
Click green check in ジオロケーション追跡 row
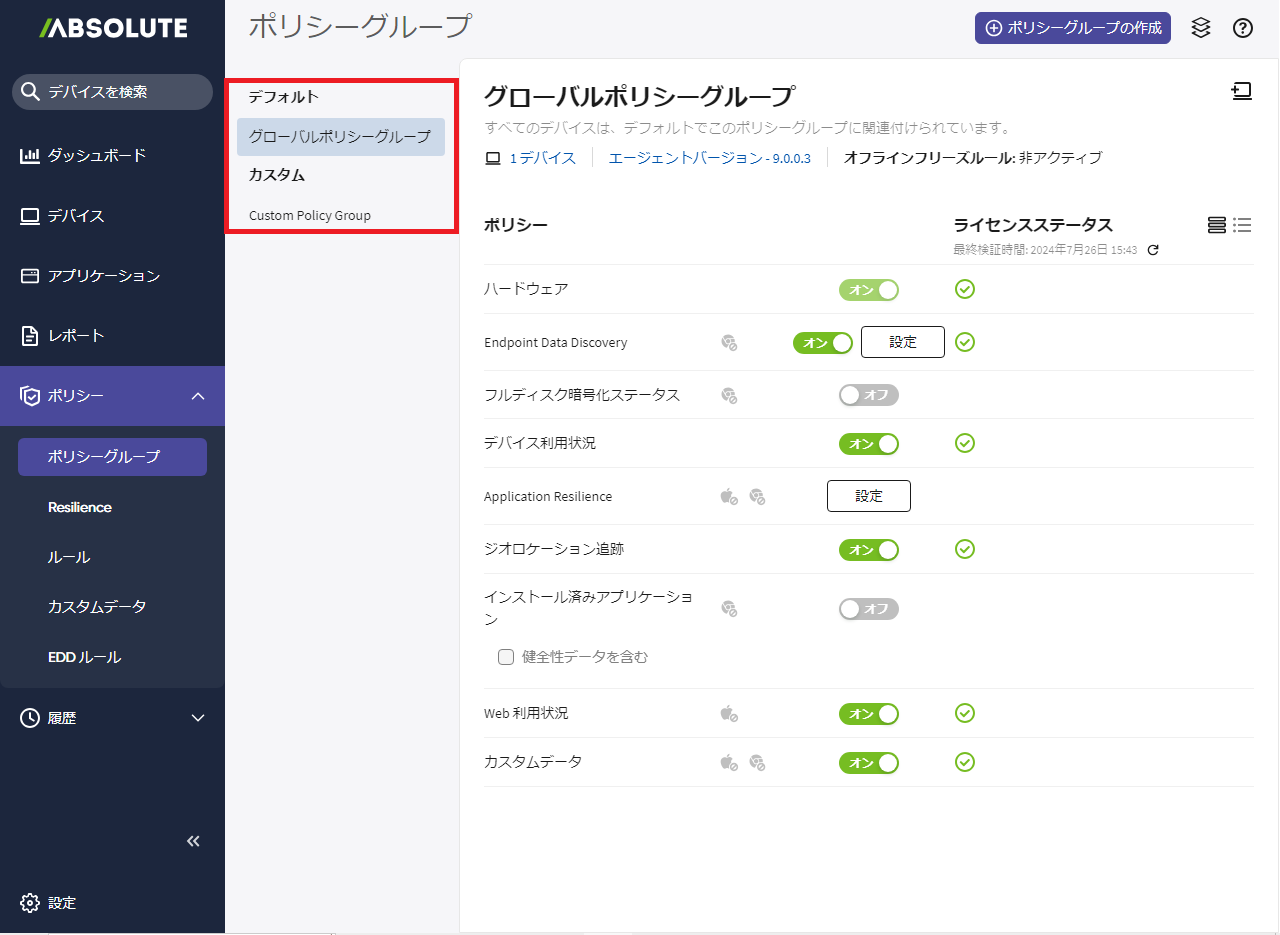[964, 549]
